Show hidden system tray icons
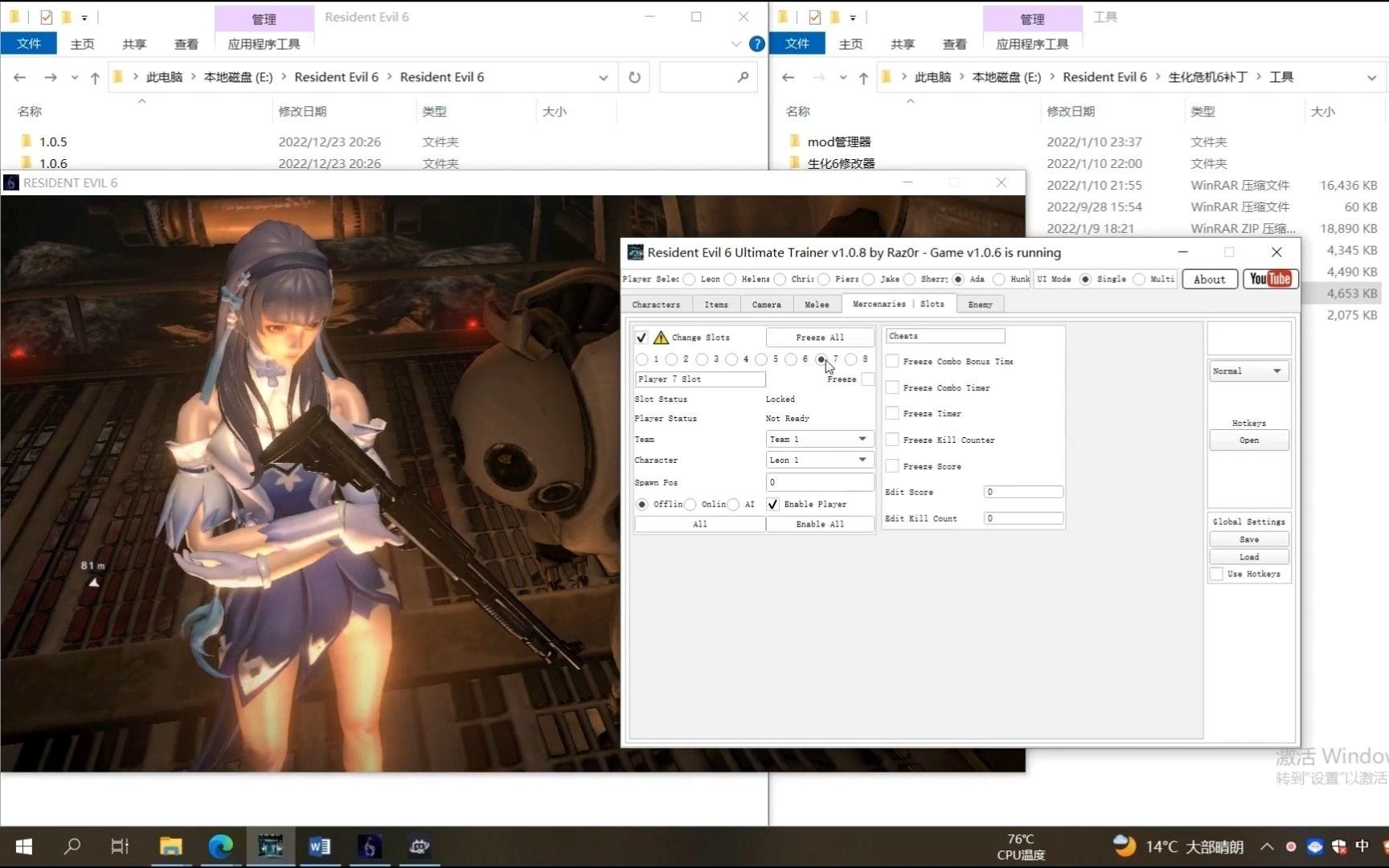Image resolution: width=1389 pixels, height=868 pixels. [1267, 846]
